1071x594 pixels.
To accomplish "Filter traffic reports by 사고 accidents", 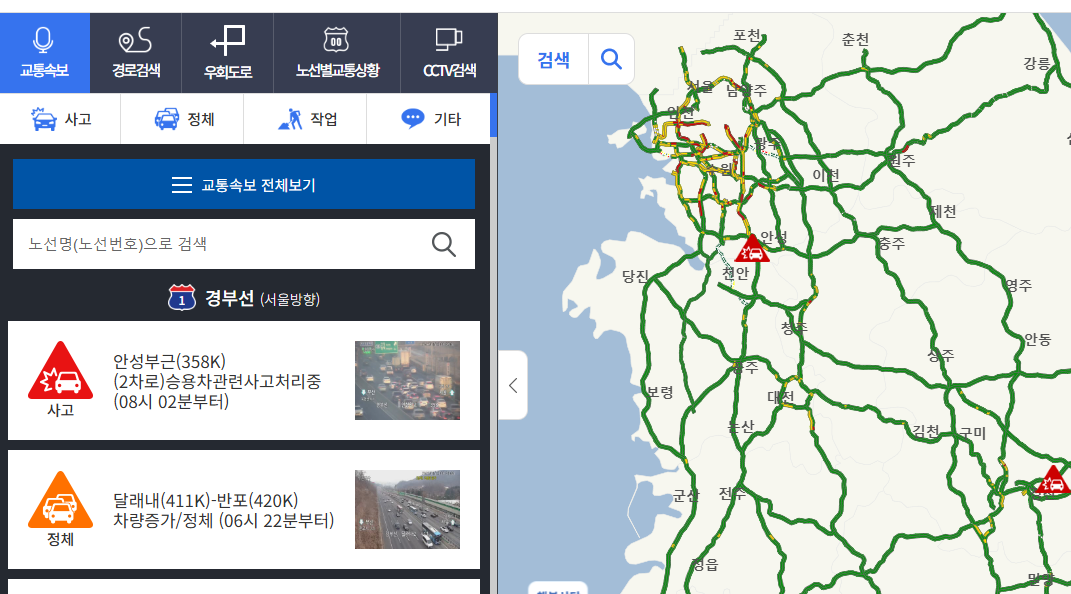I will point(60,119).
